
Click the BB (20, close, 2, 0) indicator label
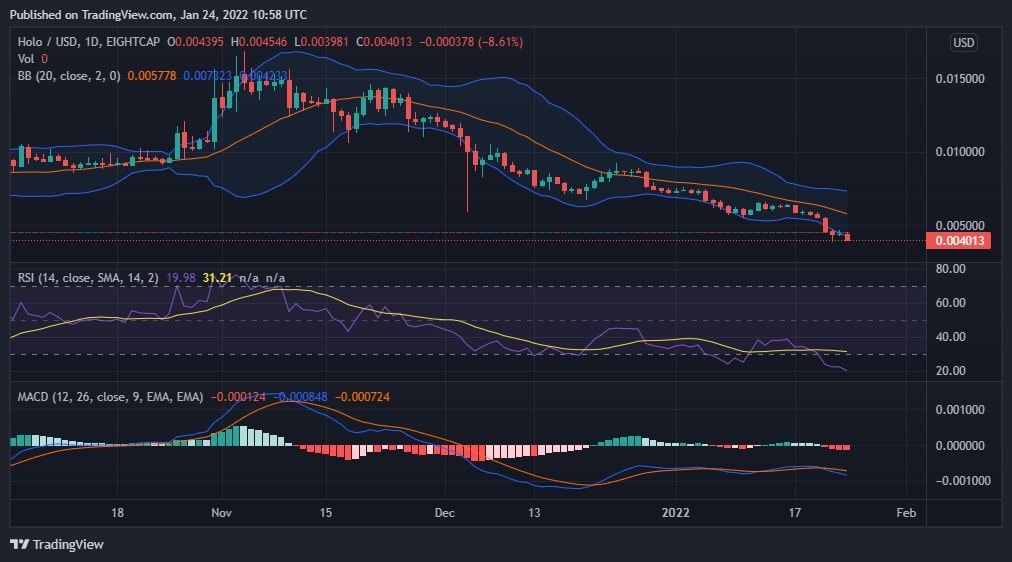pos(69,75)
